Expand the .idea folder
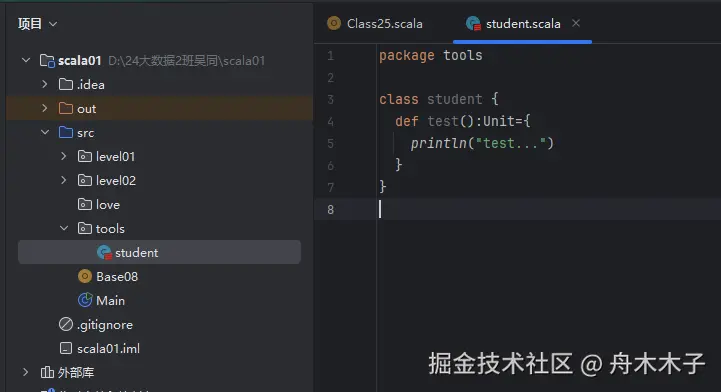Viewport: 721px width, 392px height. [x=45, y=85]
